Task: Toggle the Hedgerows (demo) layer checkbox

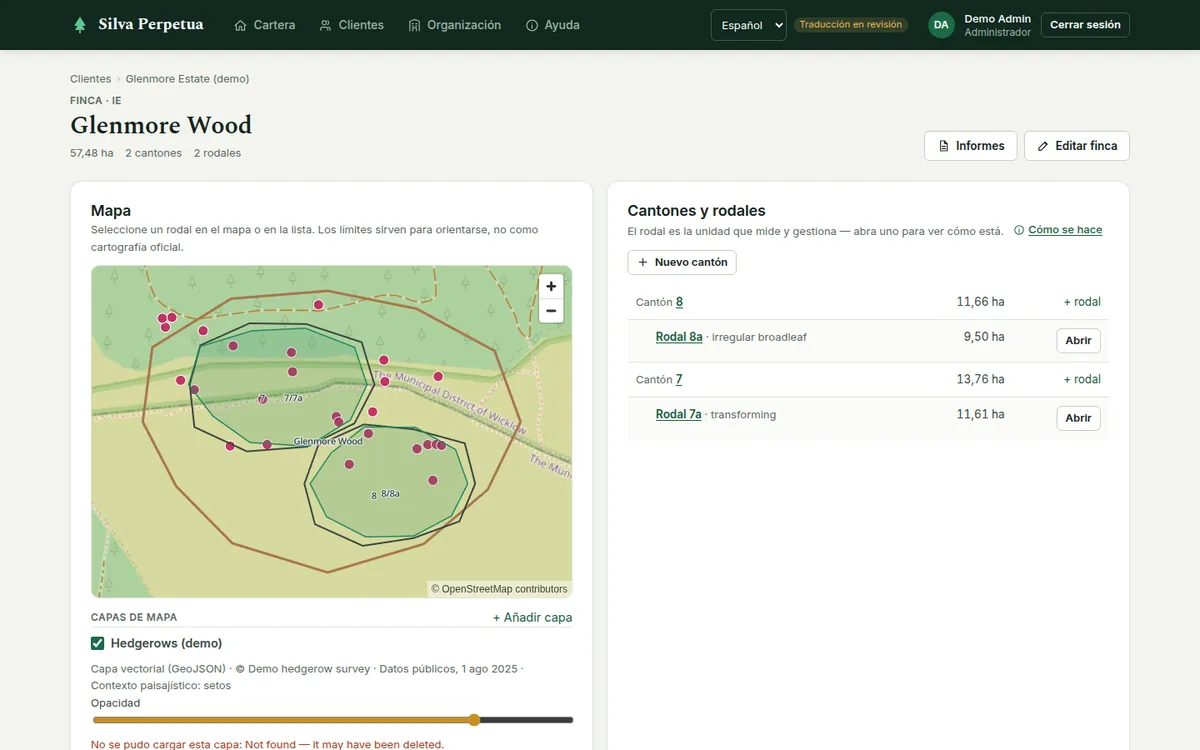Action: [98, 643]
